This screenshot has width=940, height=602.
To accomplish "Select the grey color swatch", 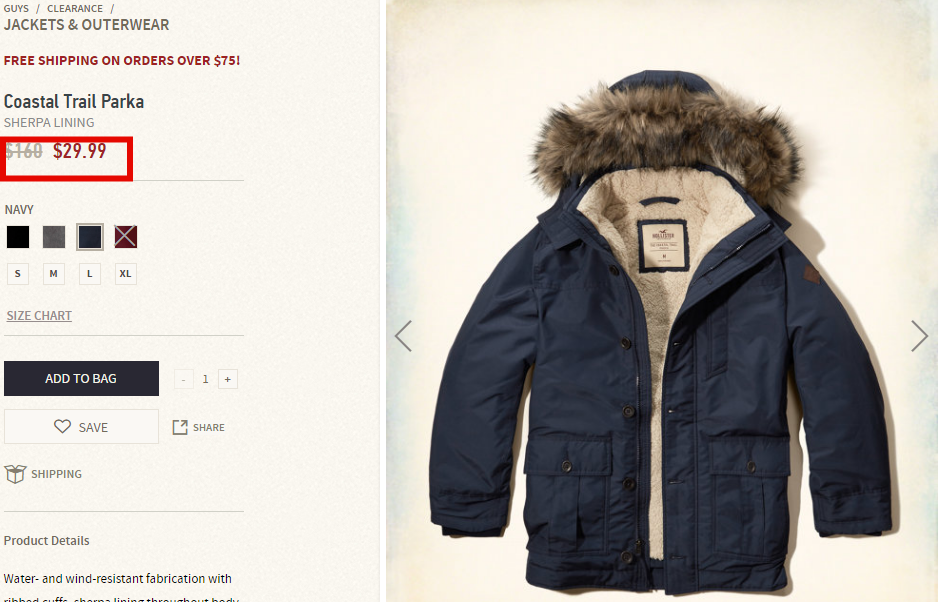I will coord(54,237).
